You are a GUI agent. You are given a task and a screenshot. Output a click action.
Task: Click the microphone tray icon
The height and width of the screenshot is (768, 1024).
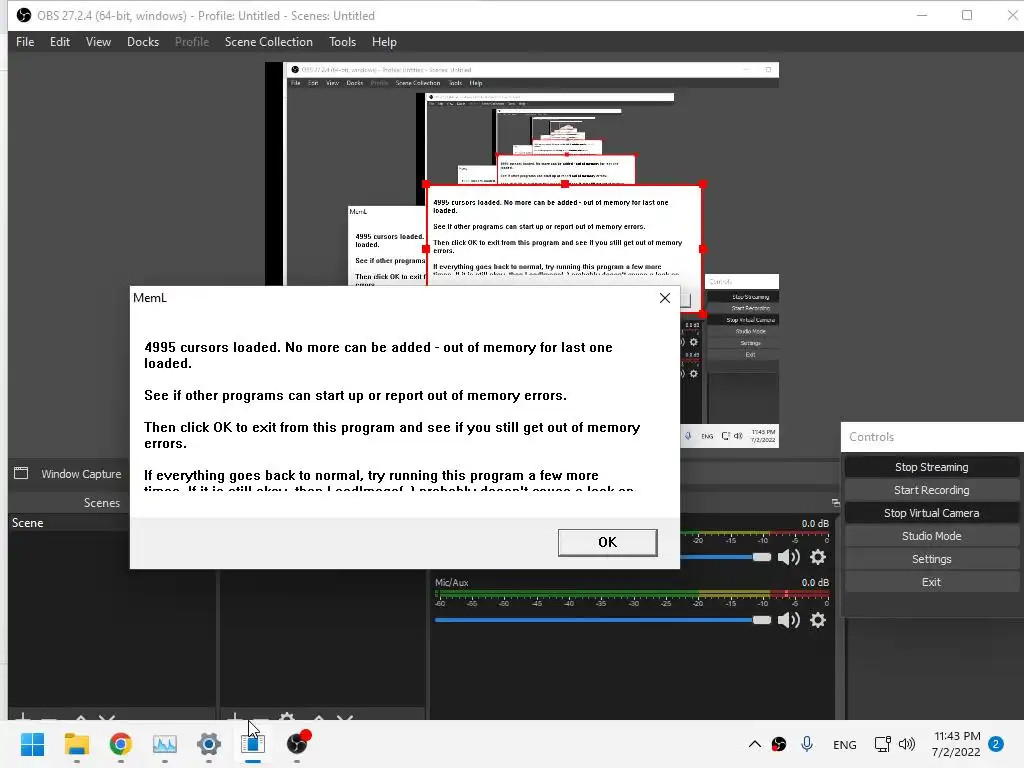click(x=807, y=744)
